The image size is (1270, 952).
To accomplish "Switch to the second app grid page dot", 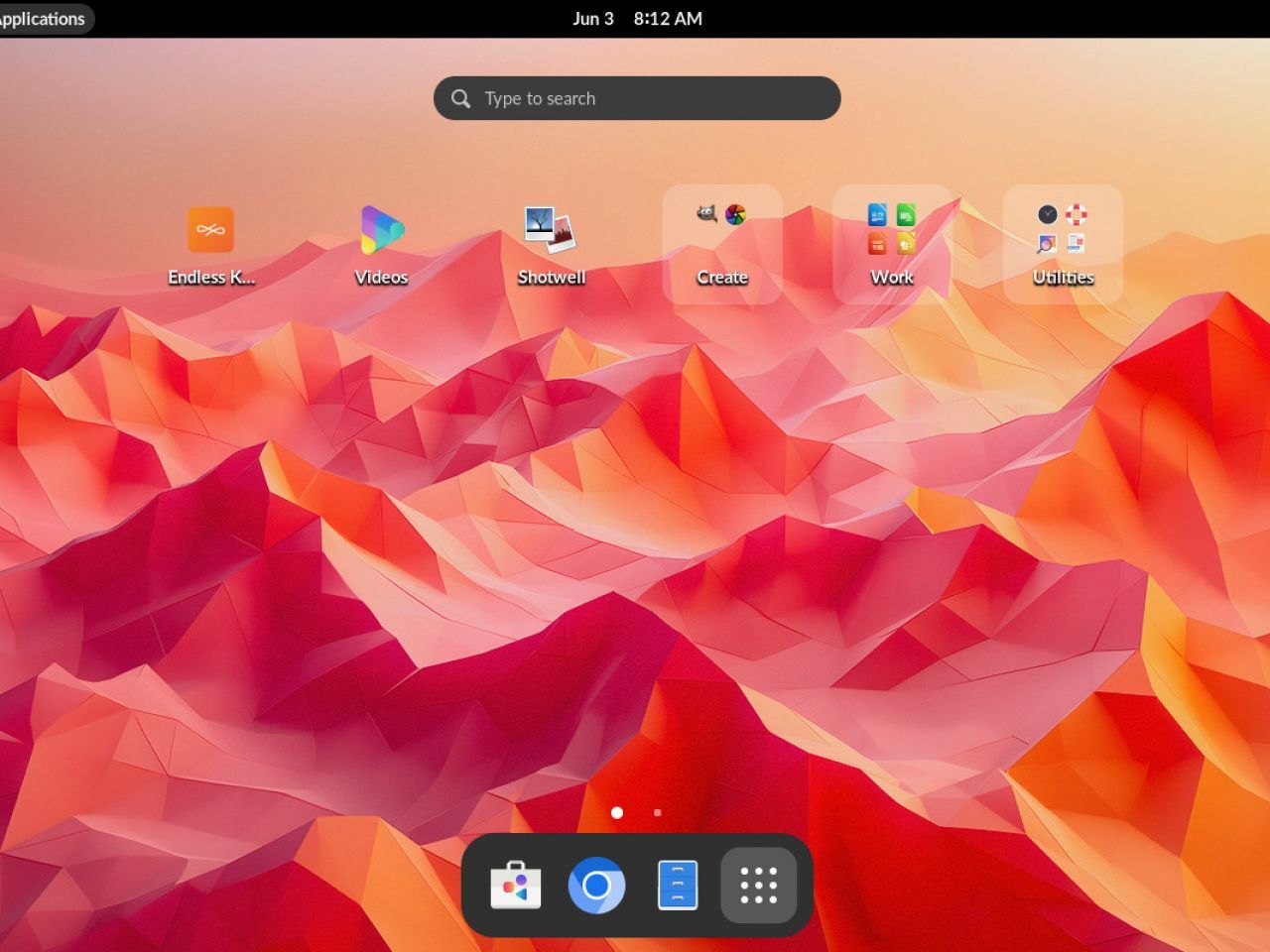I will 658,813.
